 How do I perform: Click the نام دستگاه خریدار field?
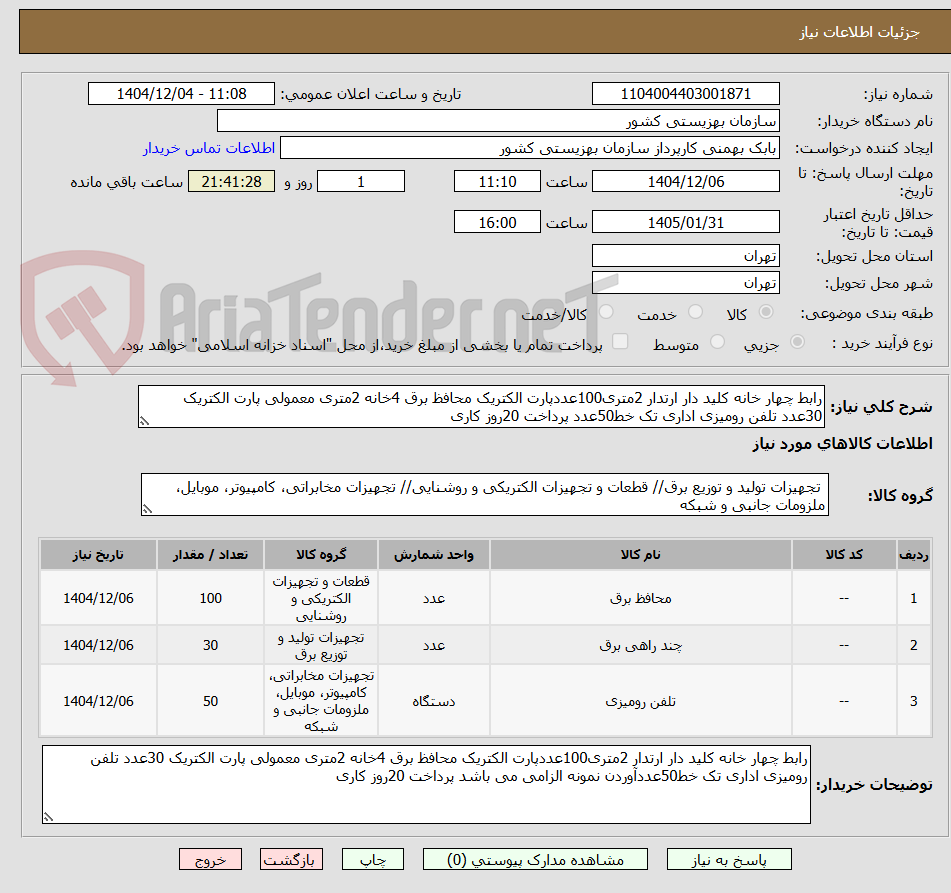tap(498, 121)
